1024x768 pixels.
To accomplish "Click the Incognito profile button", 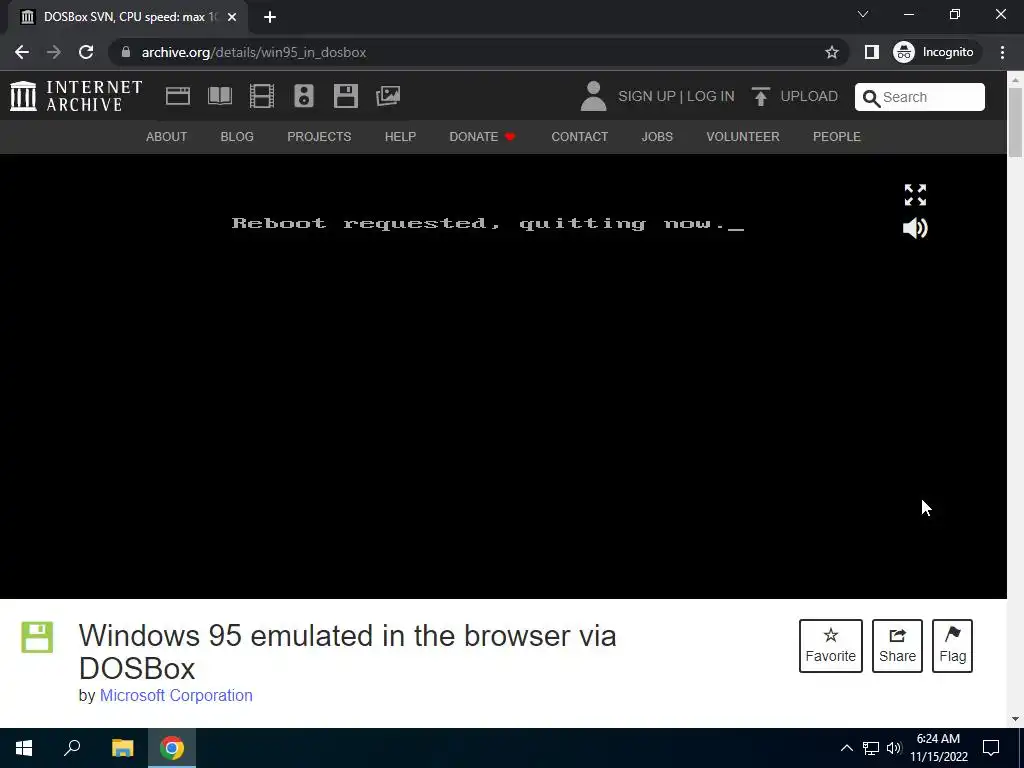I will click(935, 52).
